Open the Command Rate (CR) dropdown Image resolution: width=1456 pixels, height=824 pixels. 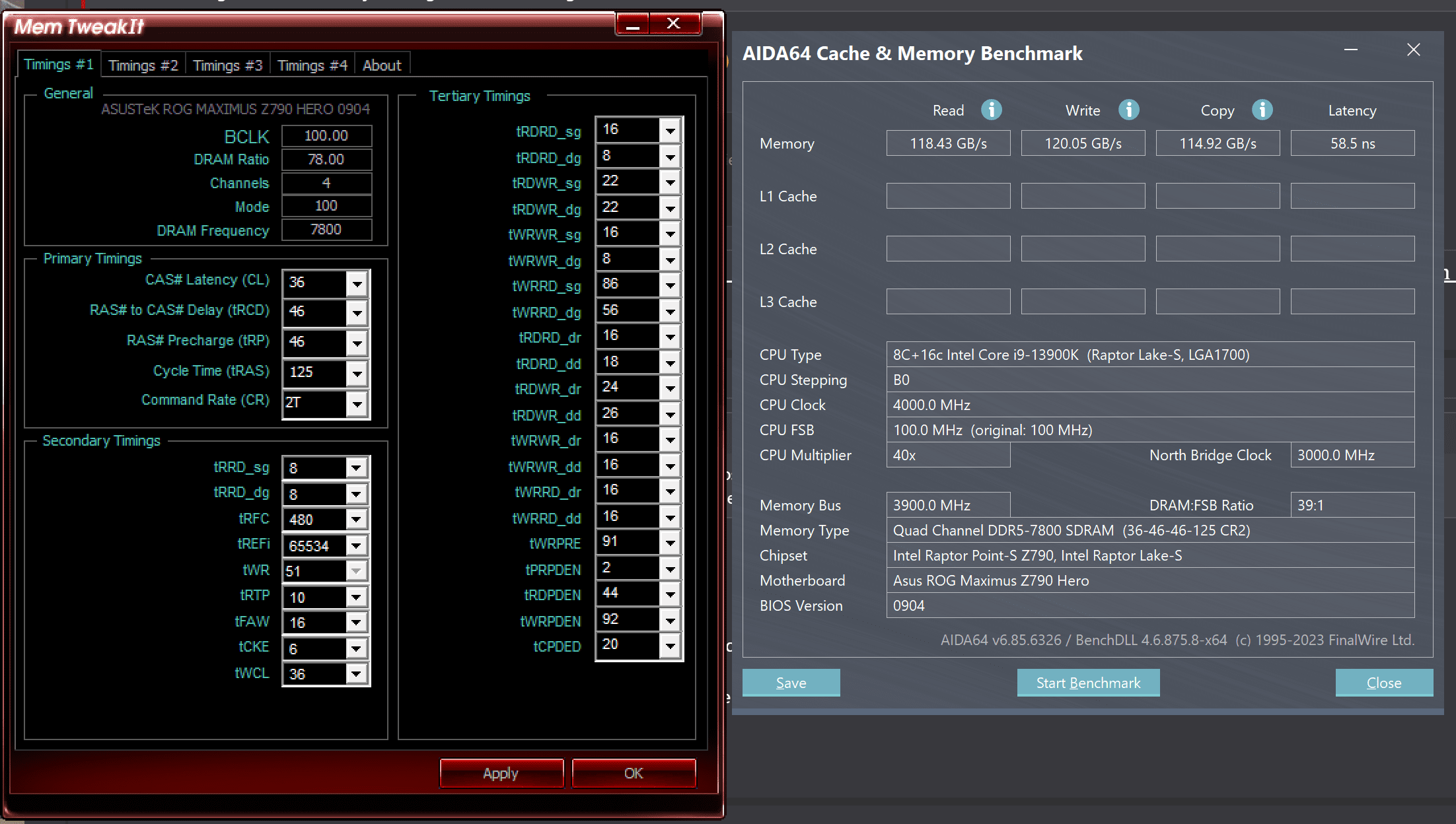pyautogui.click(x=357, y=404)
